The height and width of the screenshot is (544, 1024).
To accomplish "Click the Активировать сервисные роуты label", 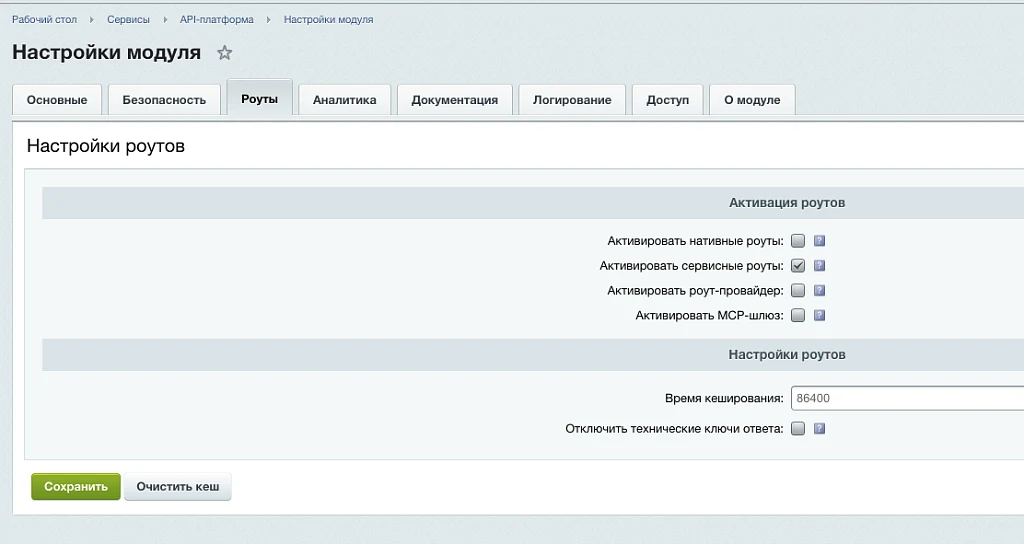I will 692,266.
